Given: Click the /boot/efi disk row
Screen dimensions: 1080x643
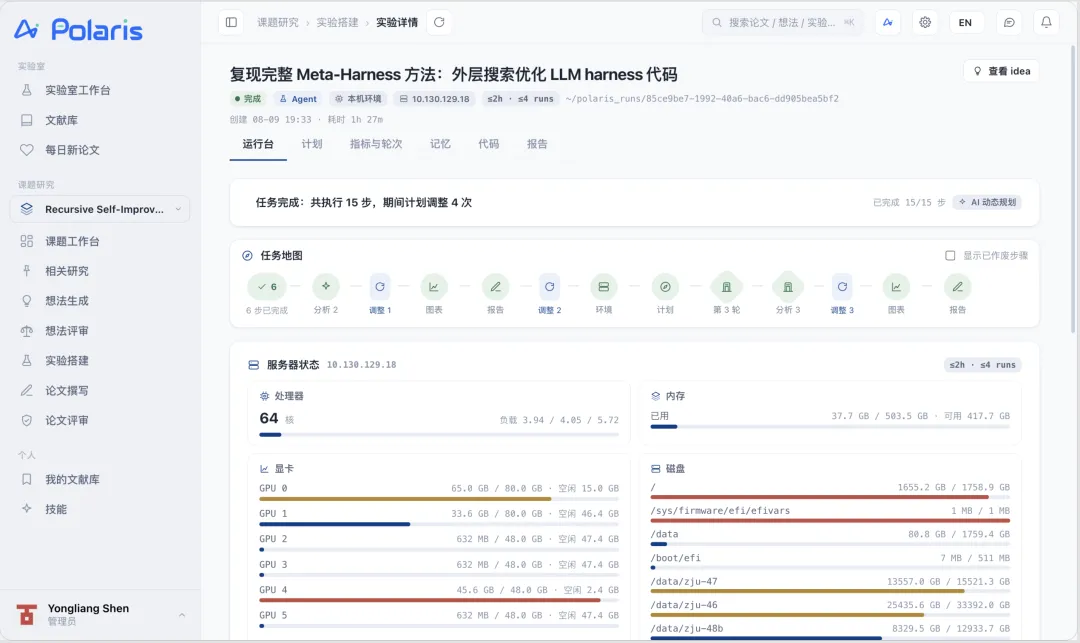Looking at the screenshot, I should pos(830,562).
